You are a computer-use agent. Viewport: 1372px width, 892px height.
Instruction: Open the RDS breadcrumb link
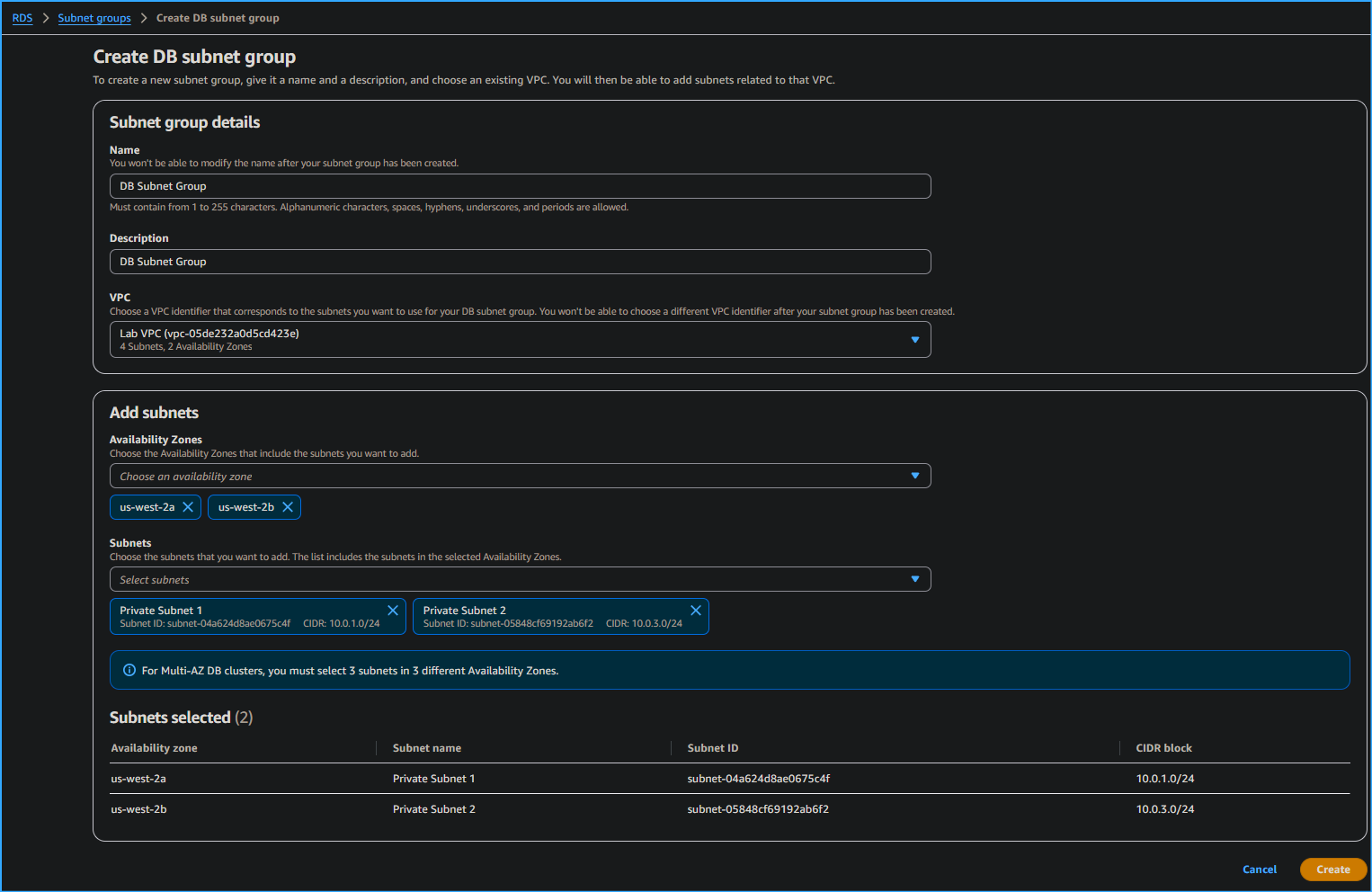[22, 17]
